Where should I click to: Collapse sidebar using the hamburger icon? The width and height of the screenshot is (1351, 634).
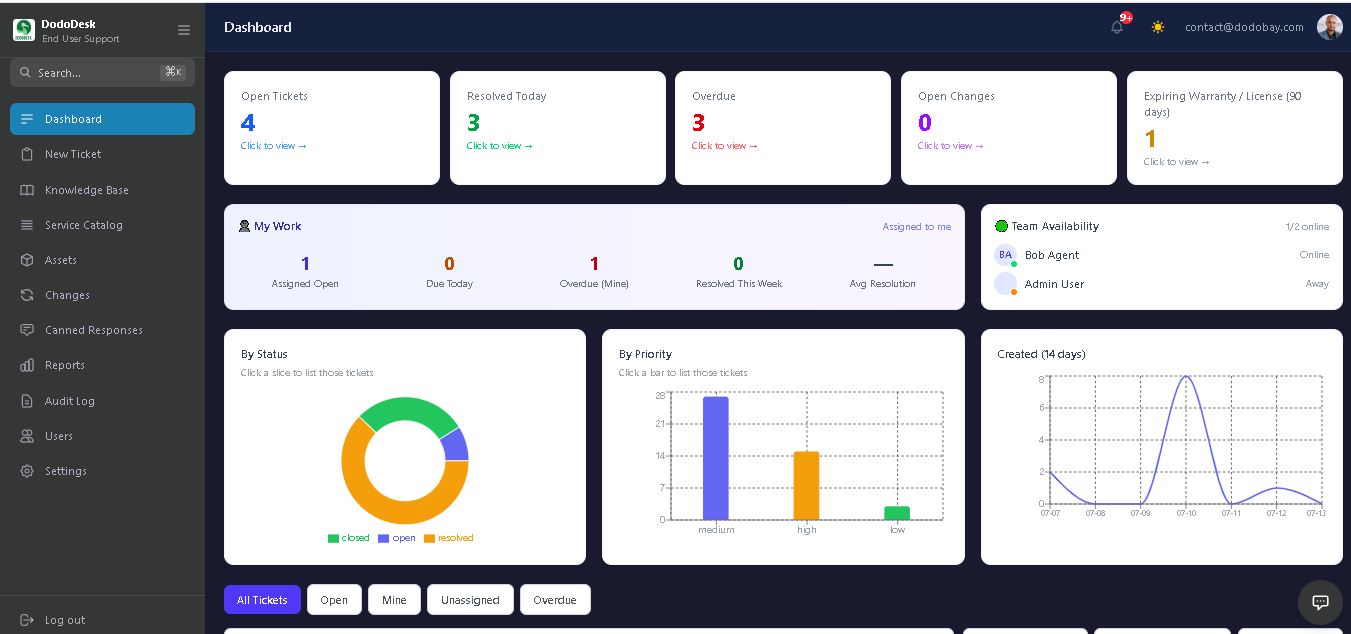coord(184,30)
